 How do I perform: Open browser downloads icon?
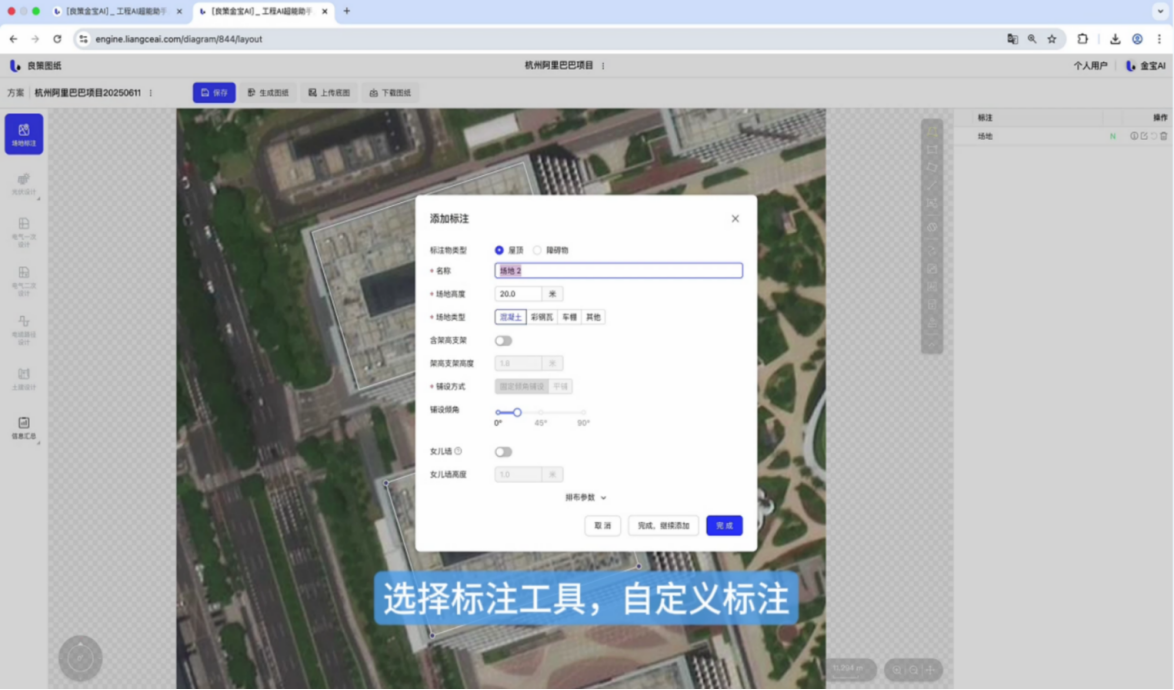pyautogui.click(x=1115, y=39)
